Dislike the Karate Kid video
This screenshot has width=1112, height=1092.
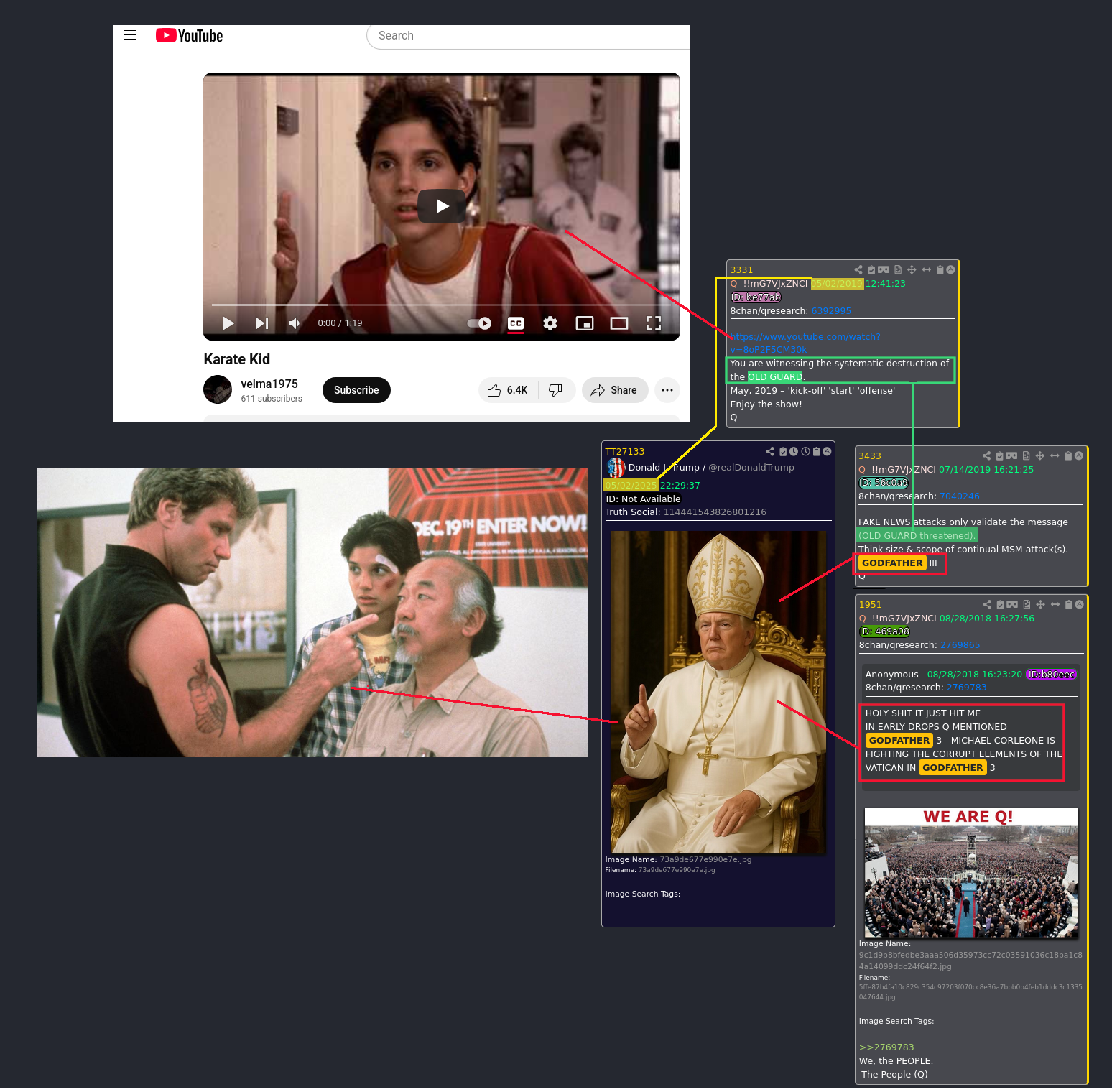click(556, 390)
